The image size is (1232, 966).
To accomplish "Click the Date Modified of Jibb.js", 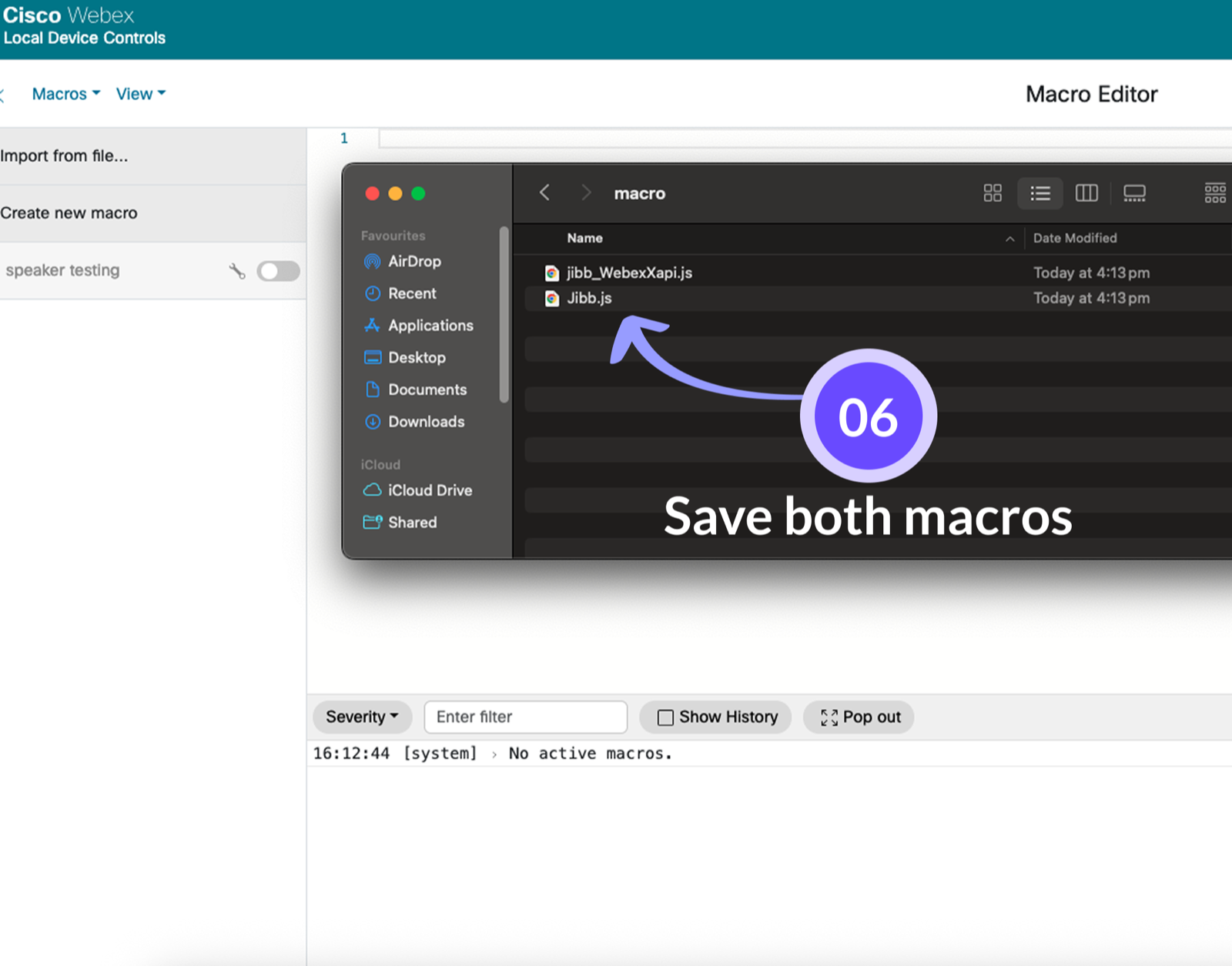I will click(x=1091, y=298).
